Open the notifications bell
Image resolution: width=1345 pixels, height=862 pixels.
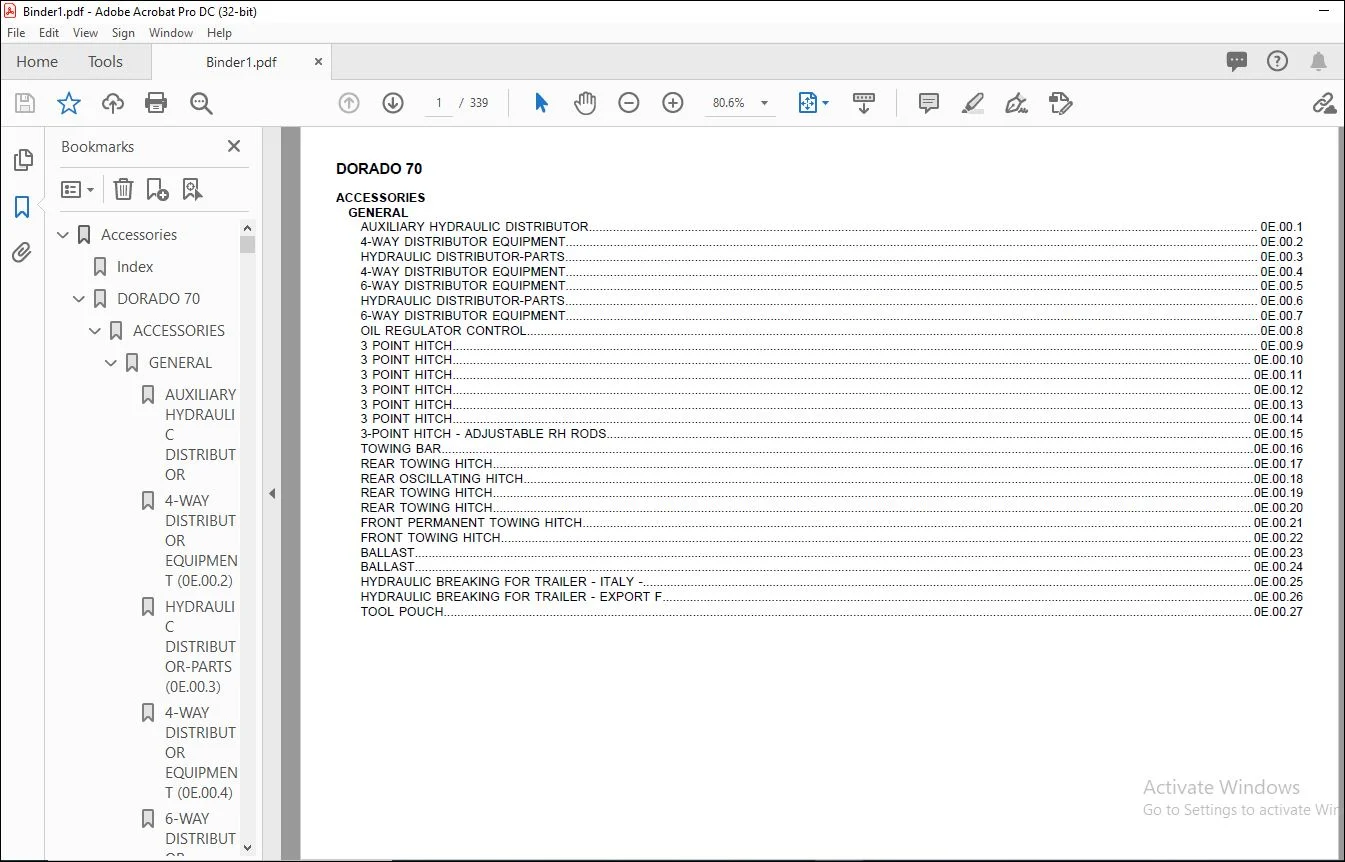tap(1319, 62)
